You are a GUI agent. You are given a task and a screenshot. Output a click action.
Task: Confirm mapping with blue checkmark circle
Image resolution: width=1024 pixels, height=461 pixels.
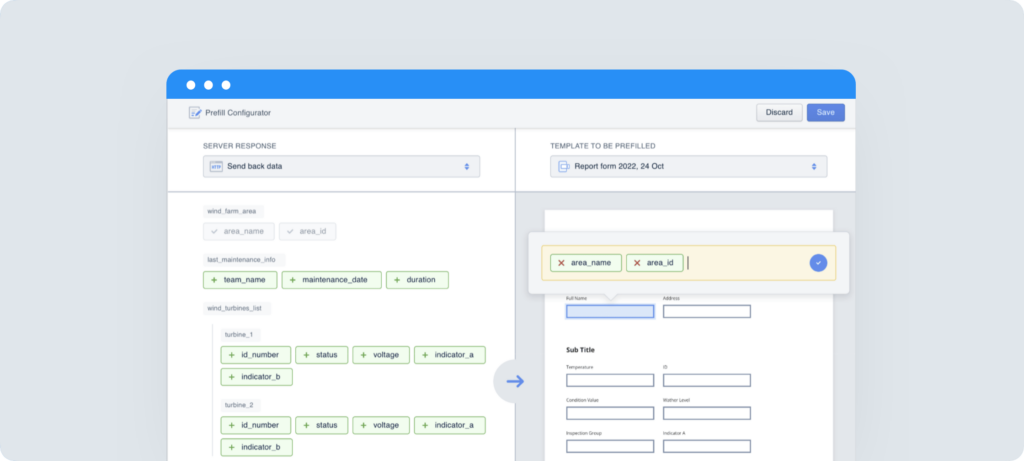(x=818, y=263)
